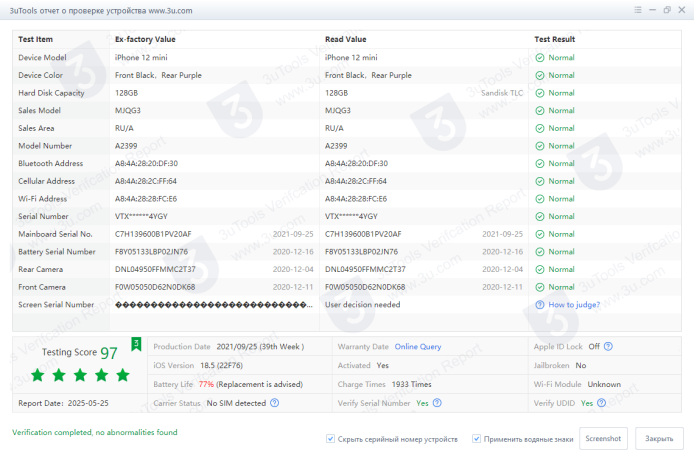694x460 pixels.
Task: Click the Test Item column header
Action: click(38, 39)
